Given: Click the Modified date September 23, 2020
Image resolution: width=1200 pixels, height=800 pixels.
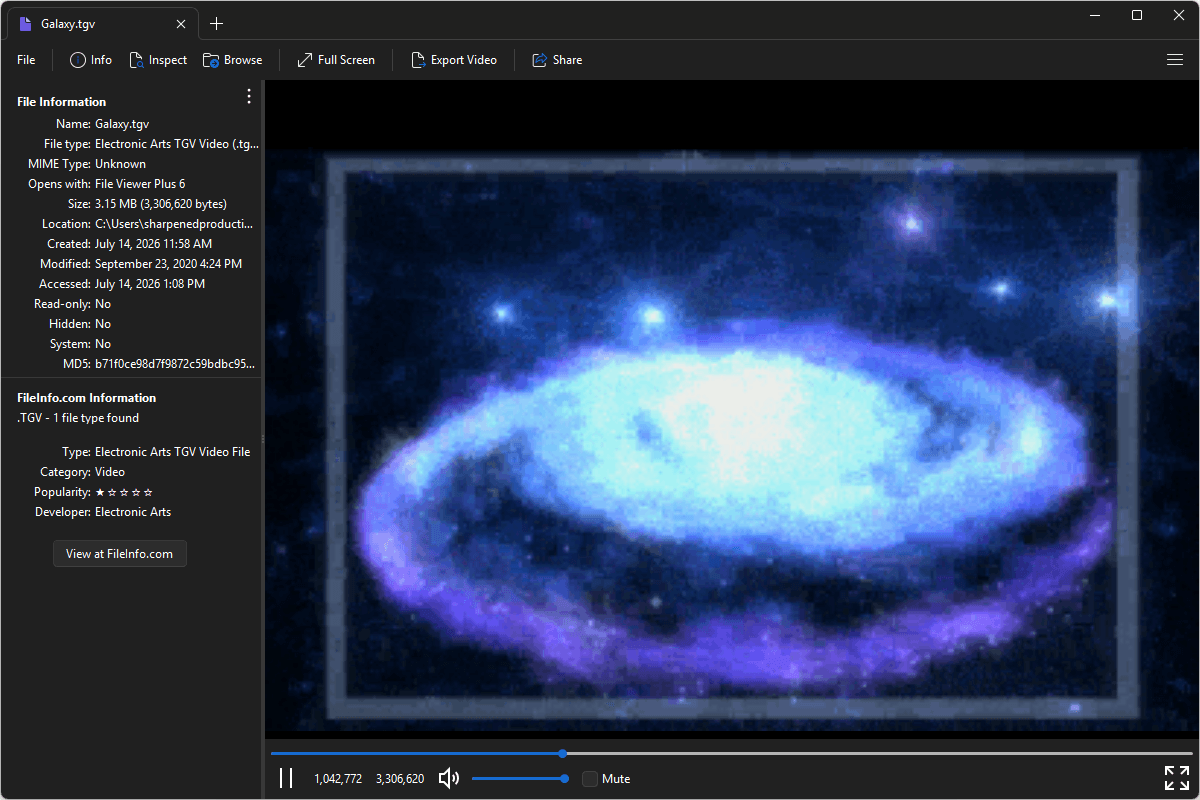Looking at the screenshot, I should [x=168, y=264].
